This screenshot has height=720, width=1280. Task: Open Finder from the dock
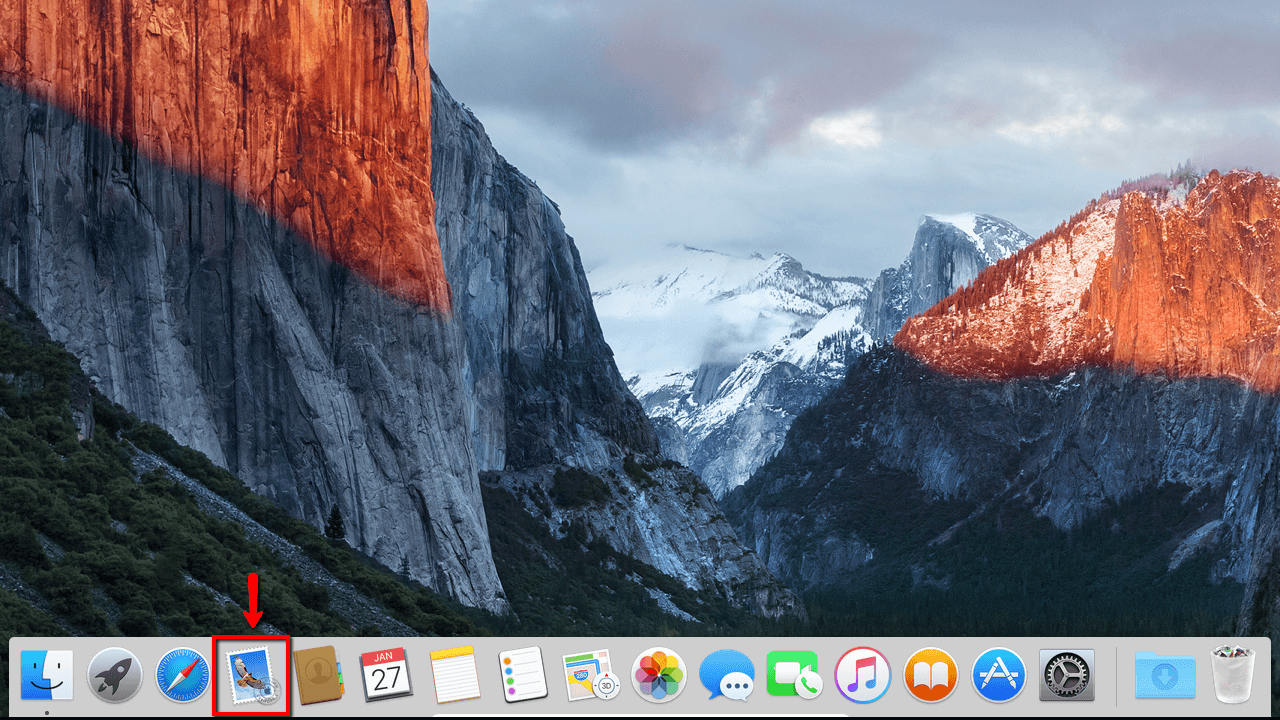coord(47,675)
